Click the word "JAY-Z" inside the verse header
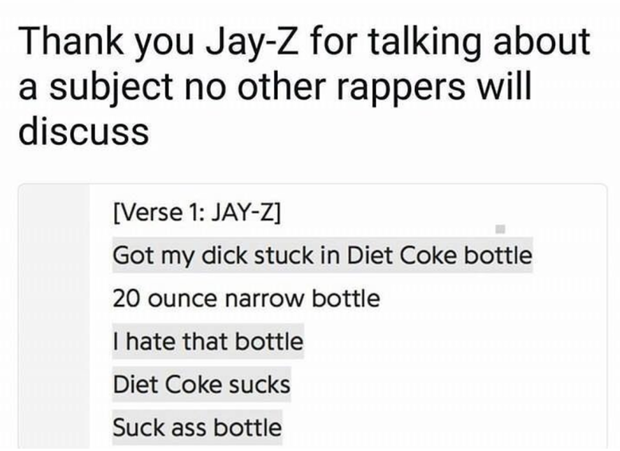 pos(243,213)
